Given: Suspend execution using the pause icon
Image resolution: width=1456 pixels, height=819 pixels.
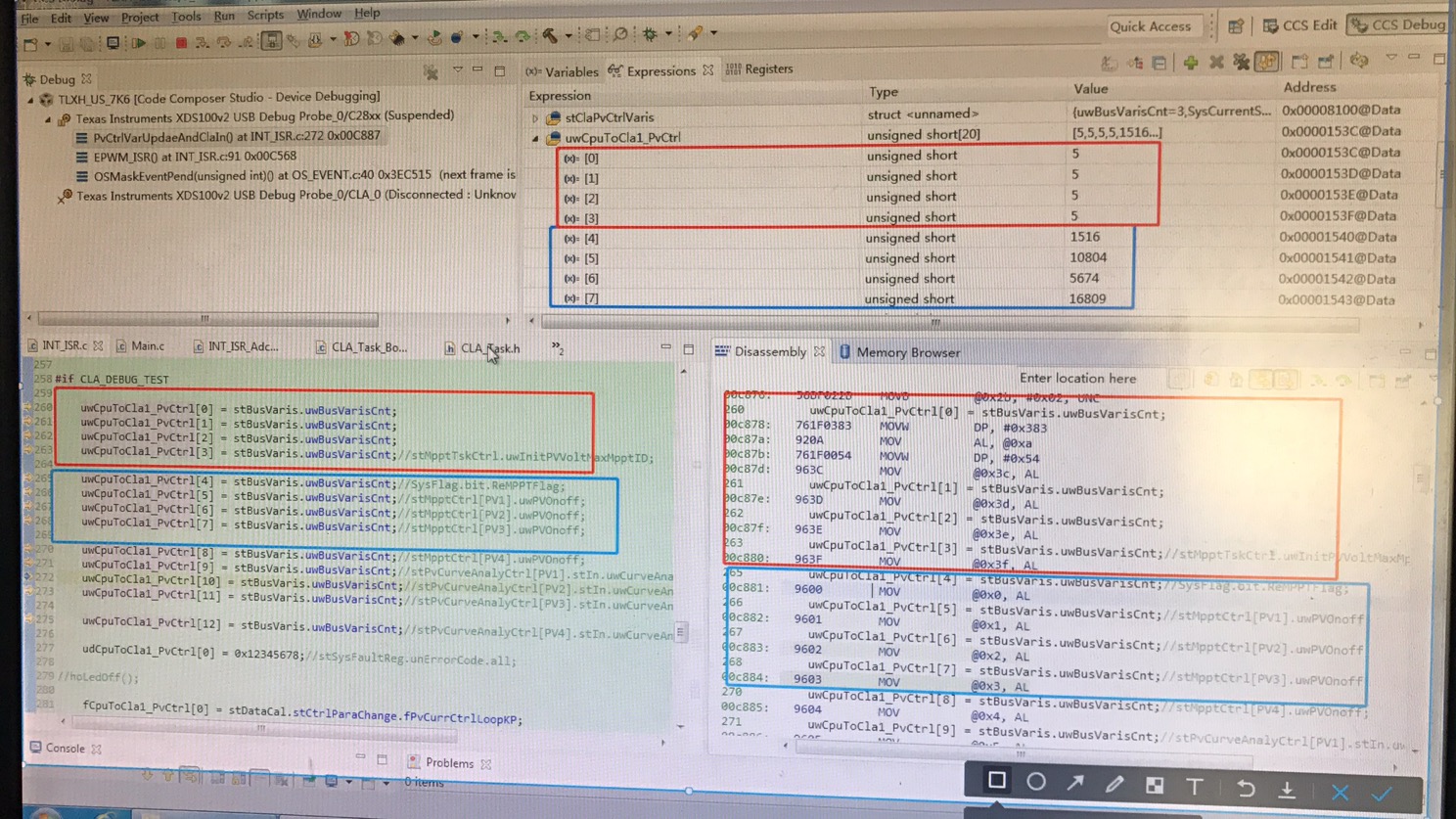Looking at the screenshot, I should tap(160, 41).
